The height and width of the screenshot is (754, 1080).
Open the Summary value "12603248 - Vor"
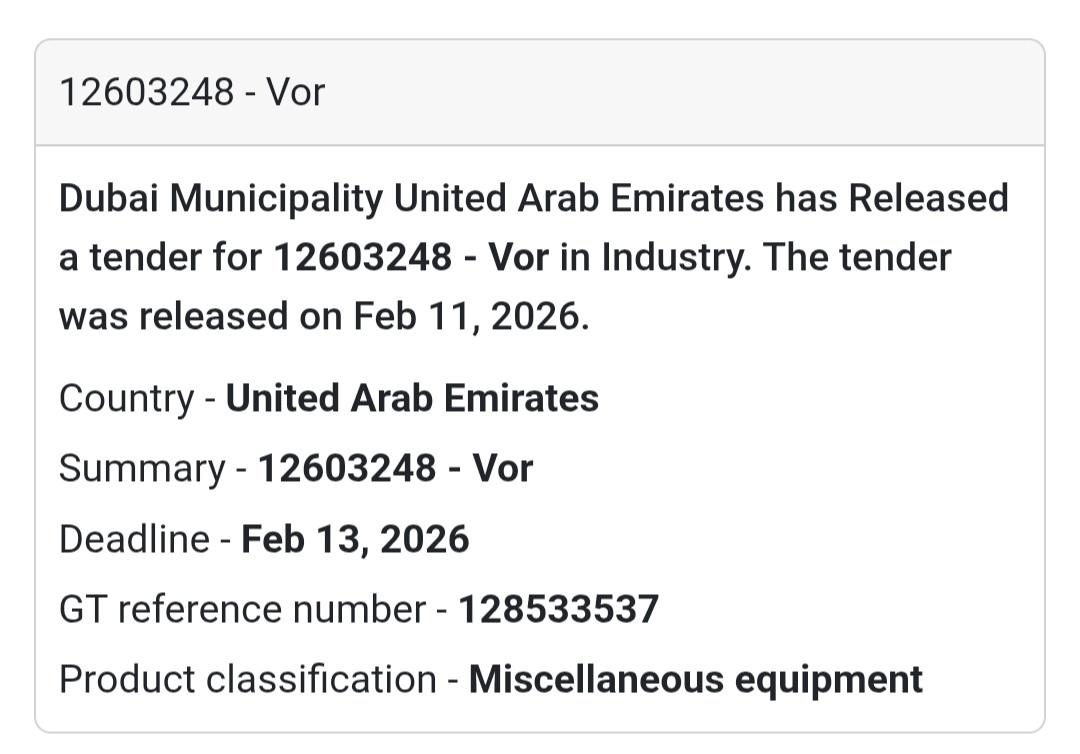point(396,468)
